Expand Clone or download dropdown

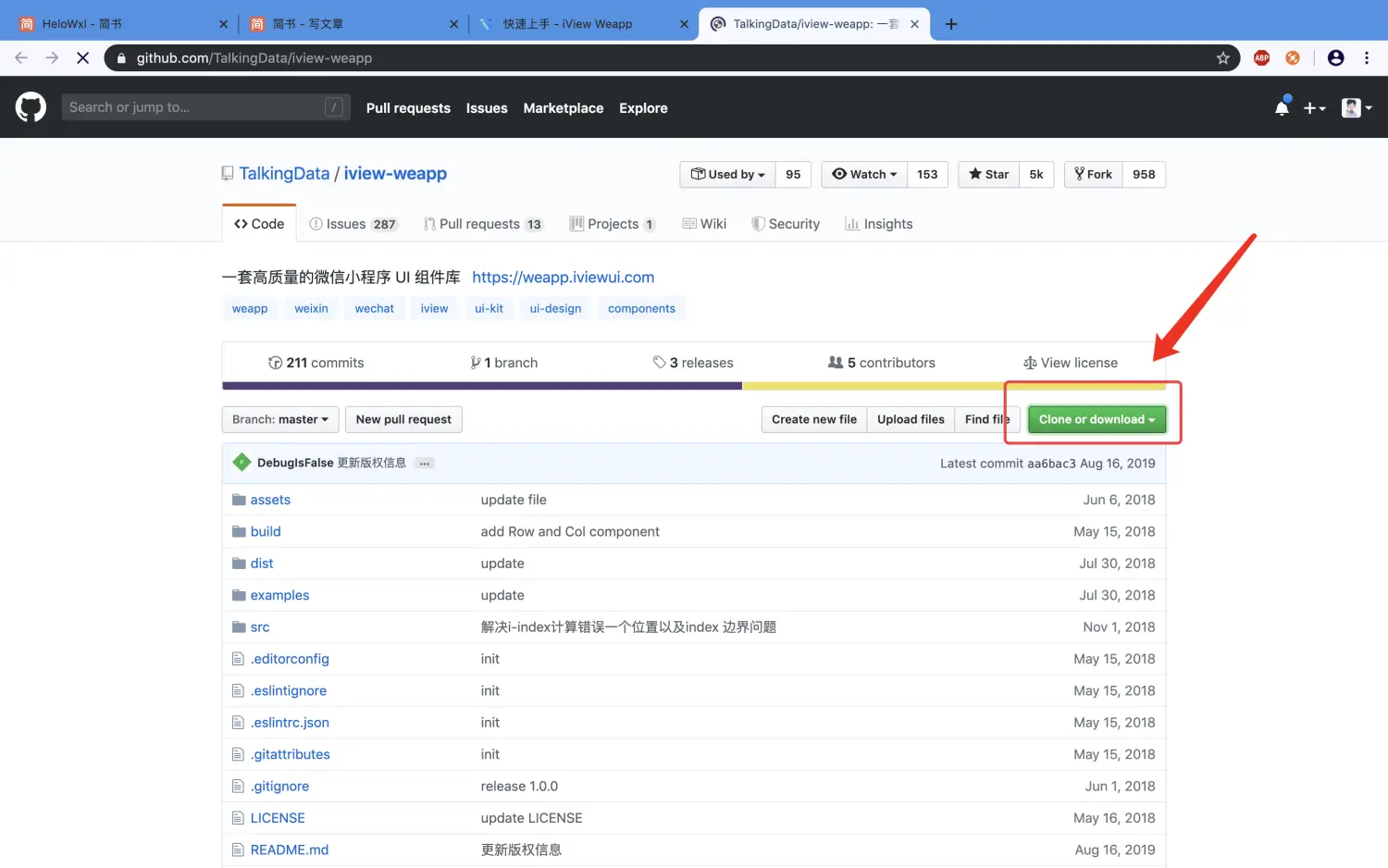pos(1097,419)
